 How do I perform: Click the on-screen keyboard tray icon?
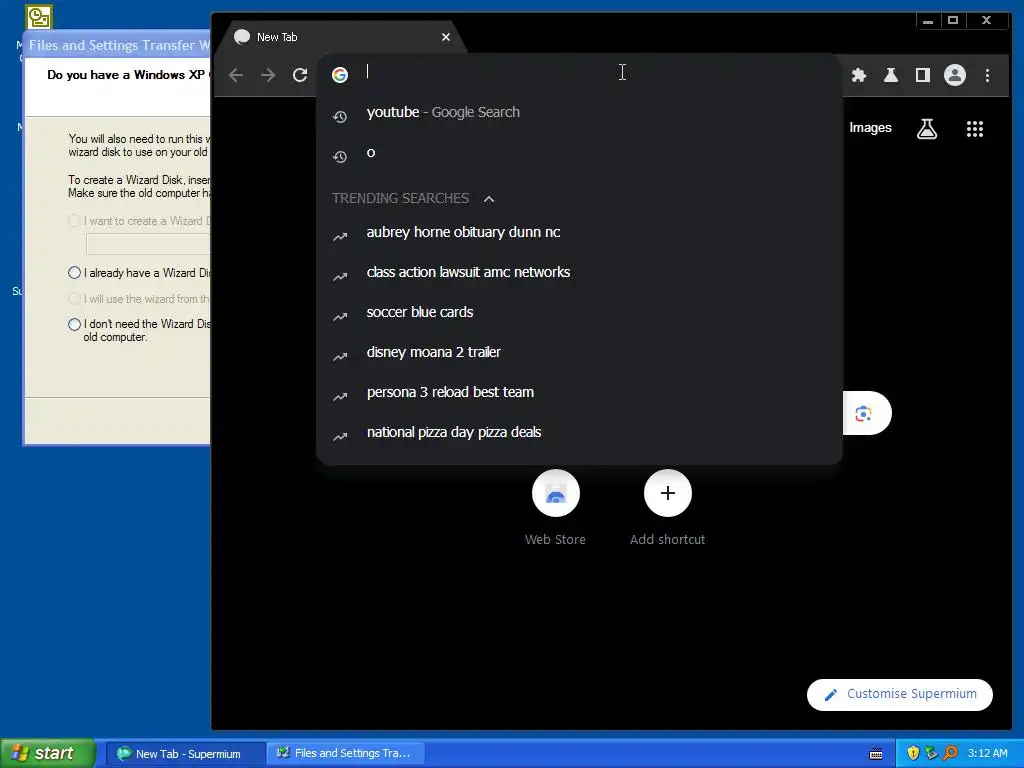coord(876,754)
